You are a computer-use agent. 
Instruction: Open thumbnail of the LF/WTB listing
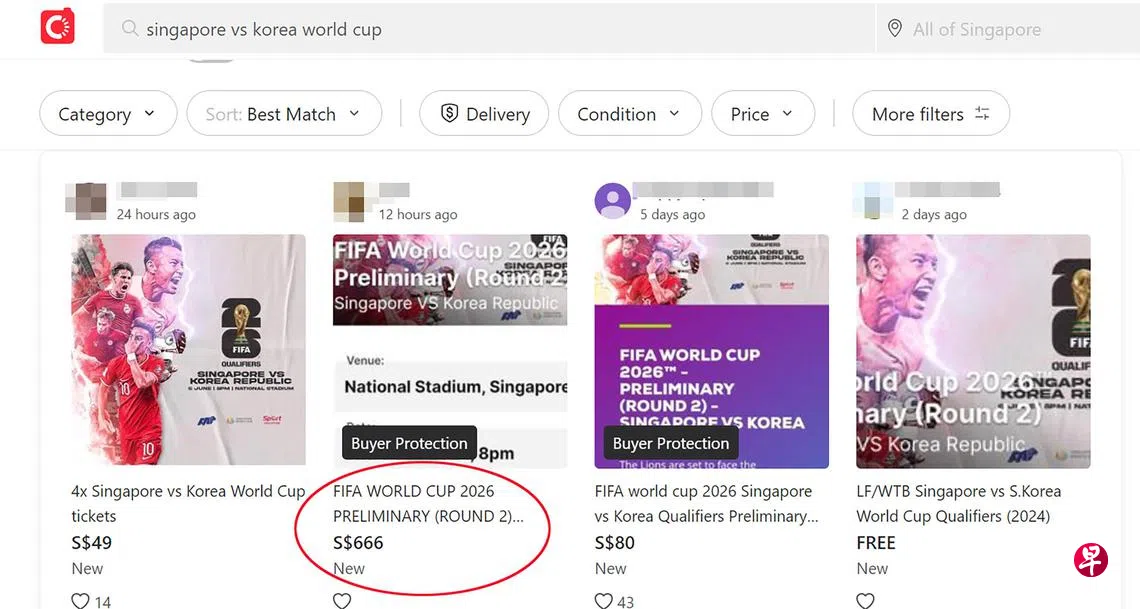pos(973,351)
